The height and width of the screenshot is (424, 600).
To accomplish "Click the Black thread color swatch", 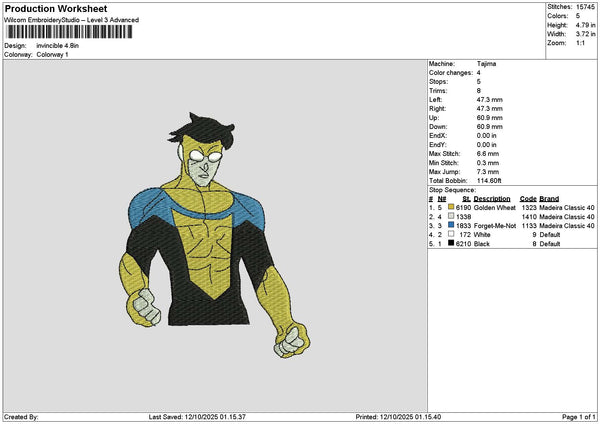I will point(451,243).
